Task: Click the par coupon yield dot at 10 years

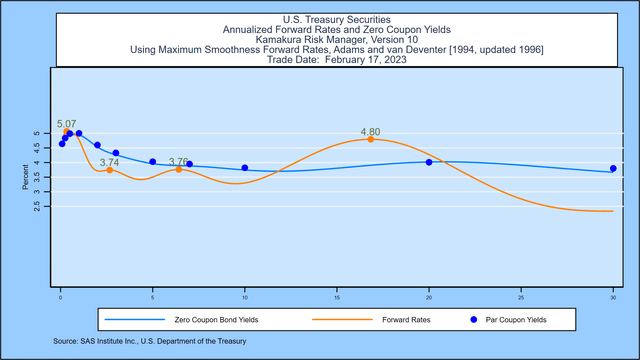Action: click(x=245, y=168)
